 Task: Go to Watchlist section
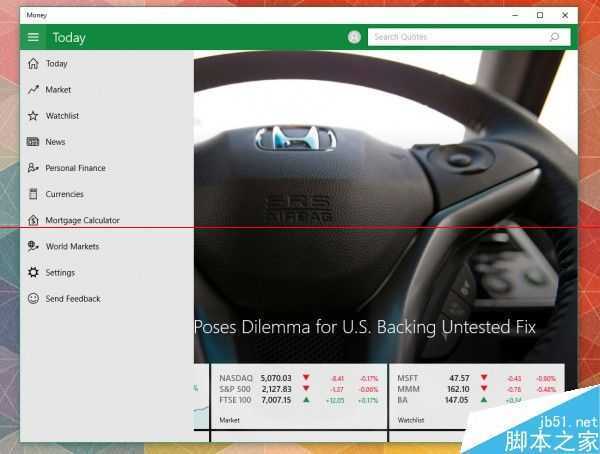(107, 116)
